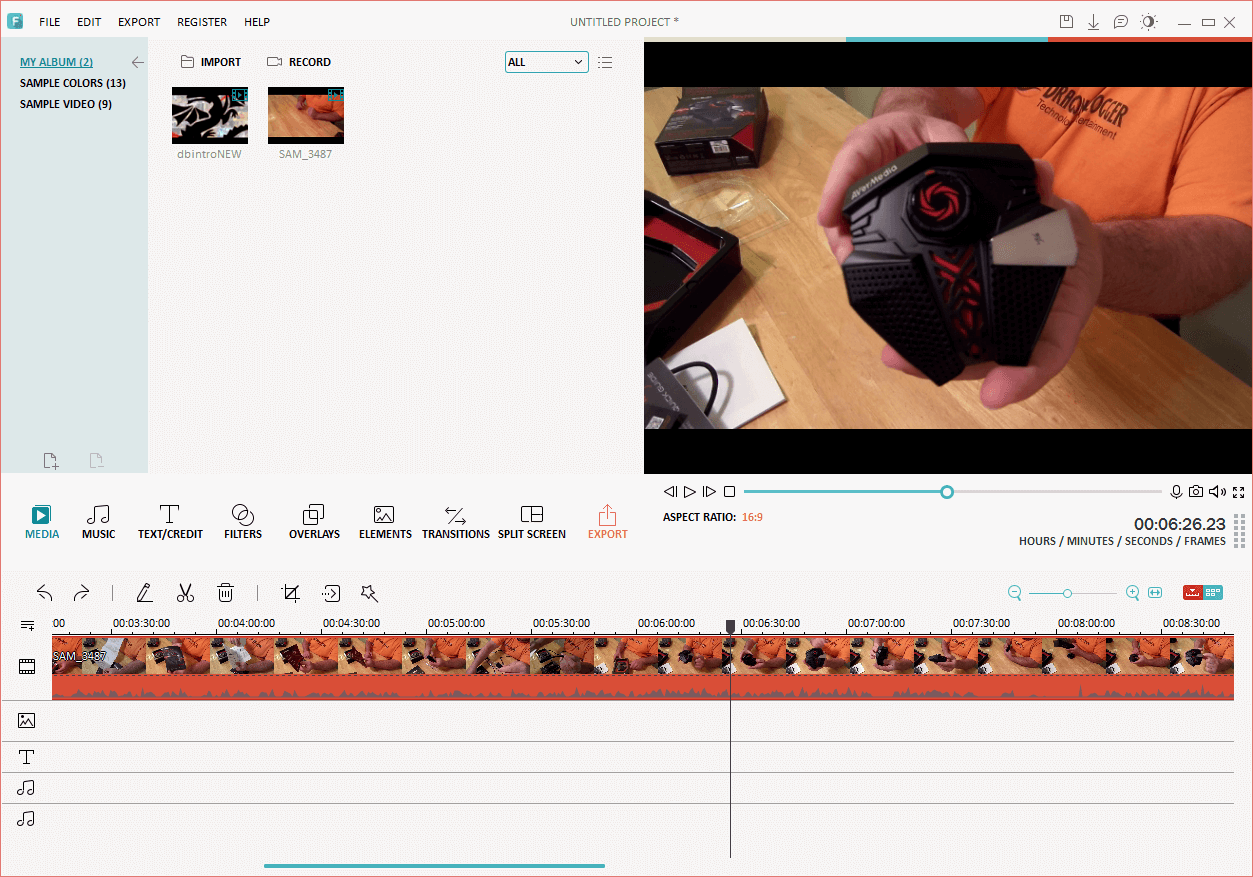The height and width of the screenshot is (877, 1253).
Task: Open the Export menu
Action: point(139,22)
